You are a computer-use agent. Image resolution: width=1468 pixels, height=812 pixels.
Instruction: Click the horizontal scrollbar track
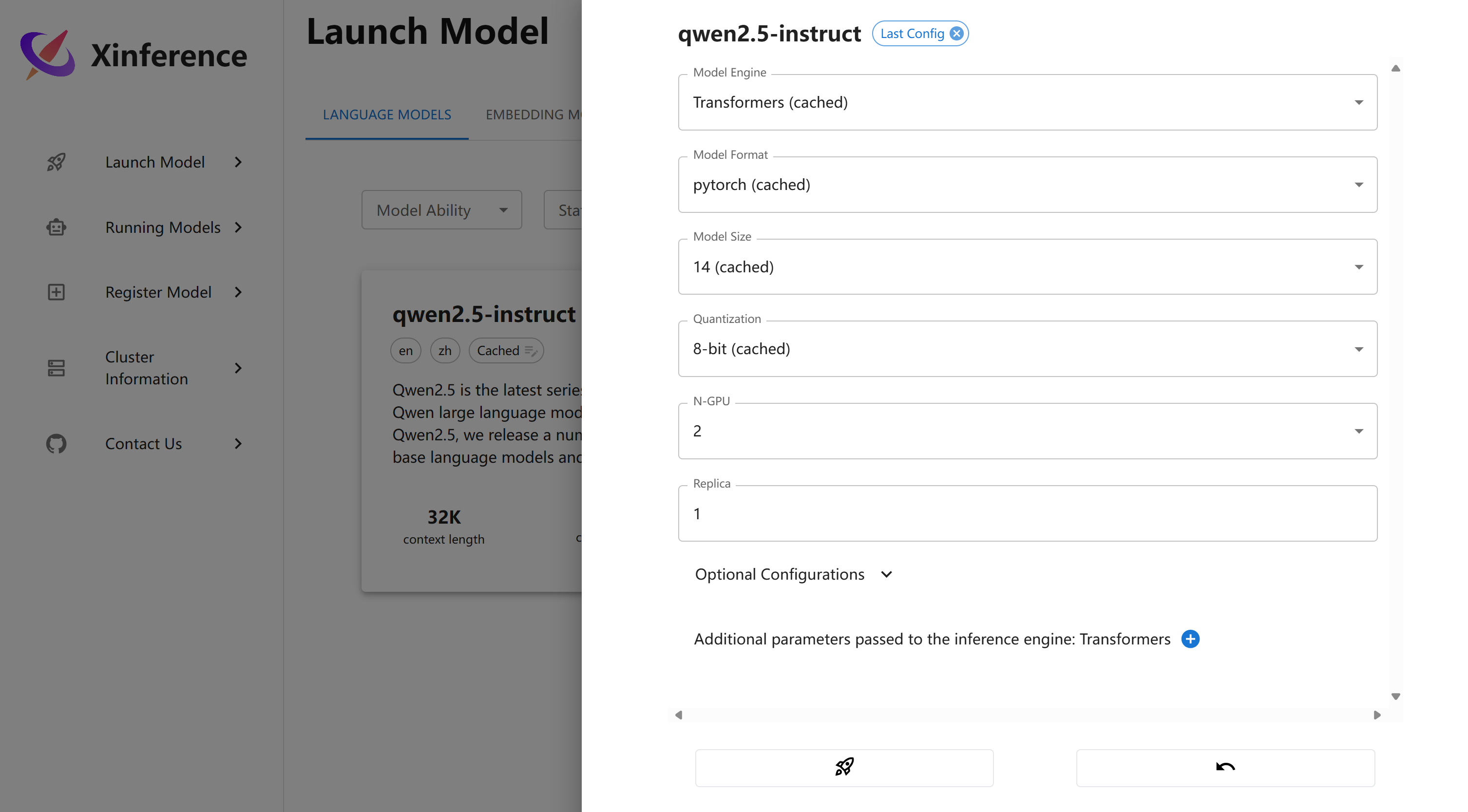tap(1028, 715)
